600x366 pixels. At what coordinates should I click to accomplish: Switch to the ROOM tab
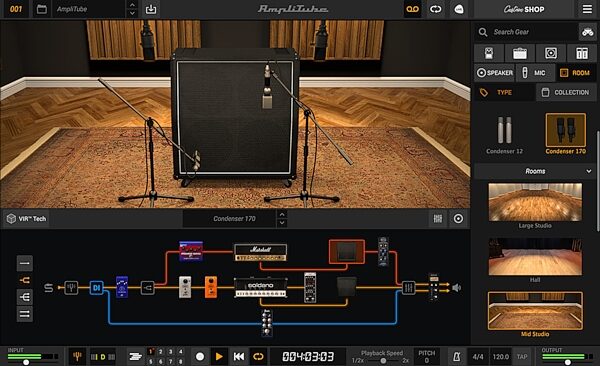click(575, 73)
